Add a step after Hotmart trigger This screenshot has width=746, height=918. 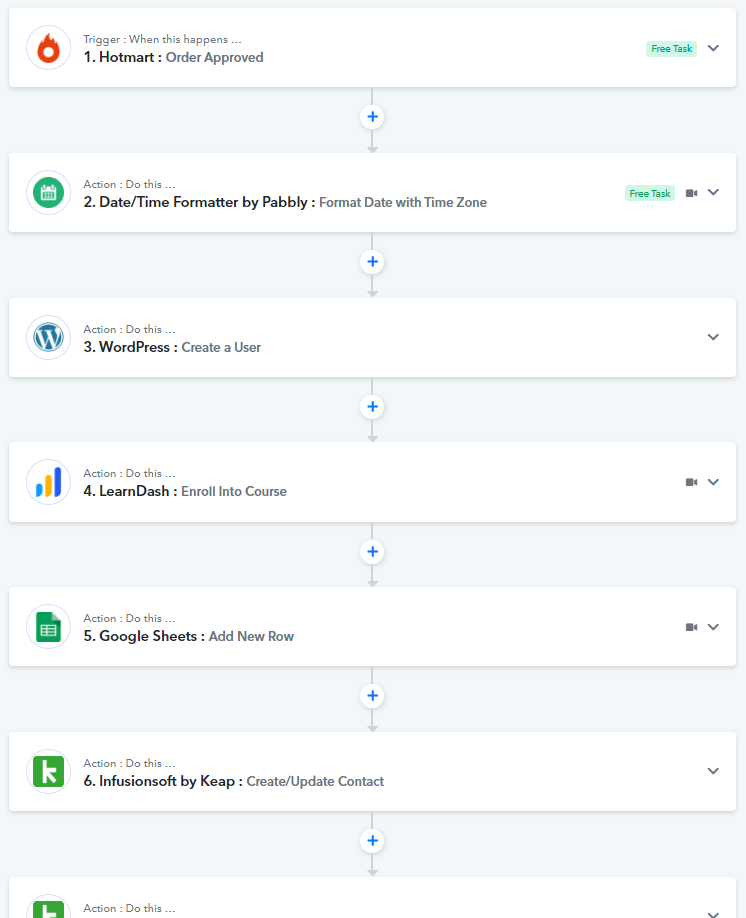coord(372,117)
